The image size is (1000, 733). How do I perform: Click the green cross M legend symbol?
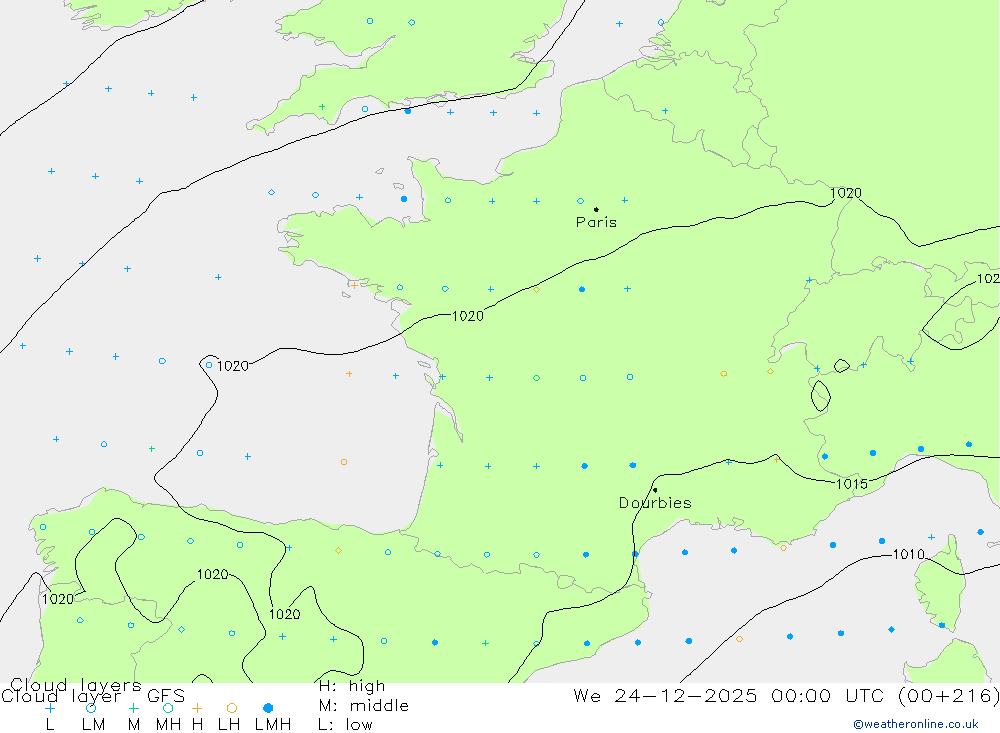point(133,708)
